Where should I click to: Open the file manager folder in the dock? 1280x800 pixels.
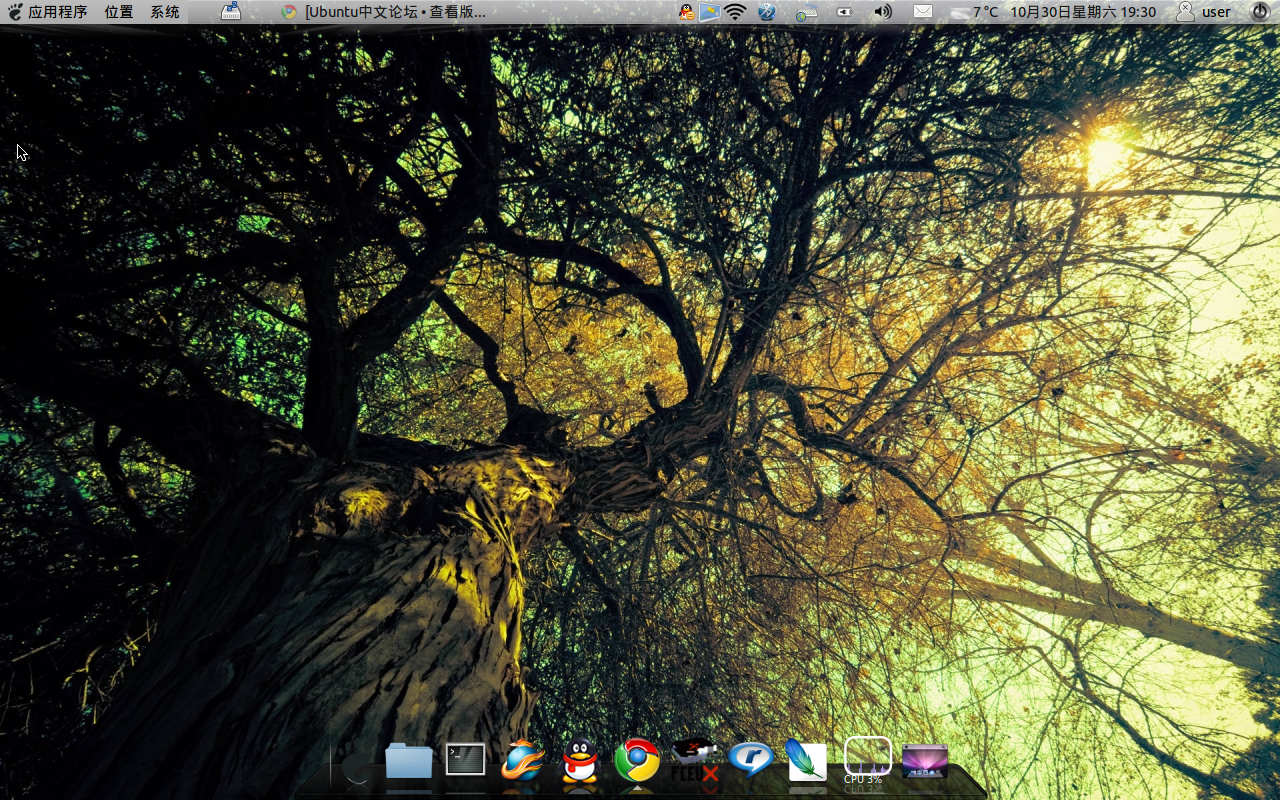(409, 762)
